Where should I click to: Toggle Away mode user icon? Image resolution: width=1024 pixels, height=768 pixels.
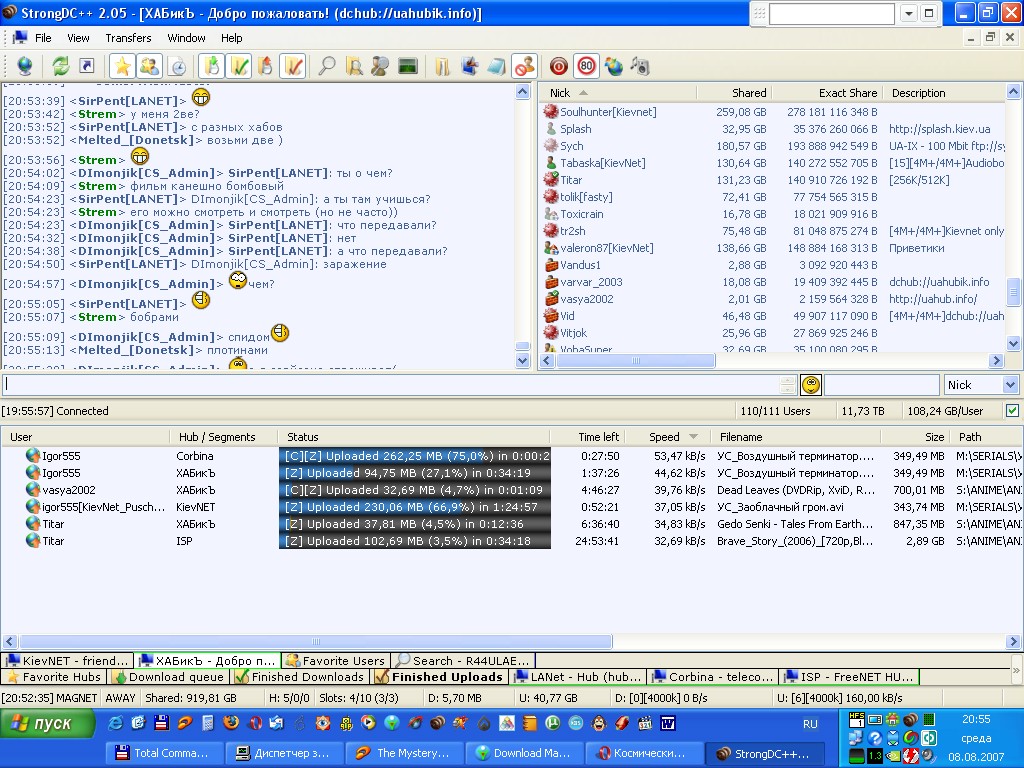tap(524, 66)
